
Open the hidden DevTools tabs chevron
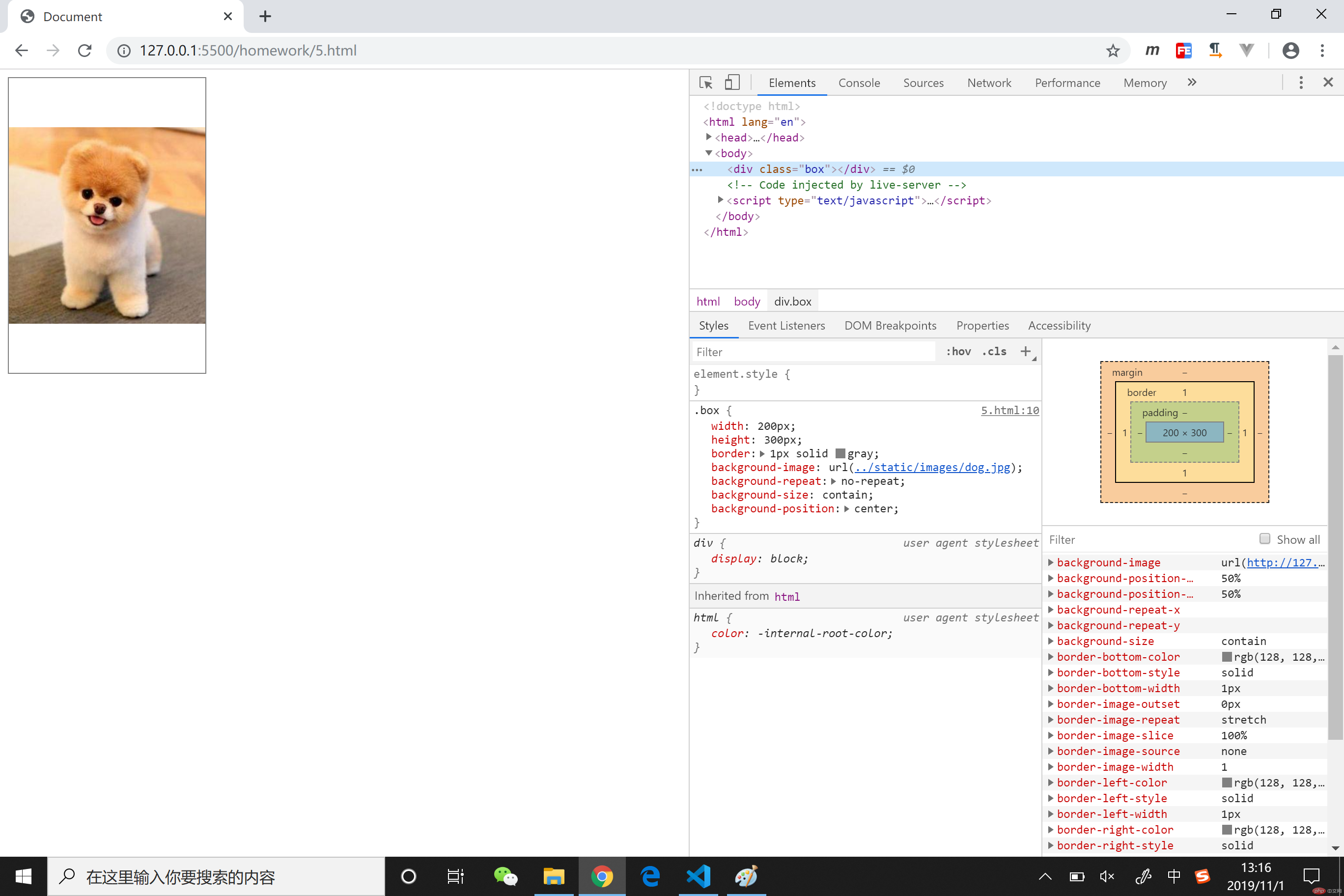click(x=1191, y=83)
